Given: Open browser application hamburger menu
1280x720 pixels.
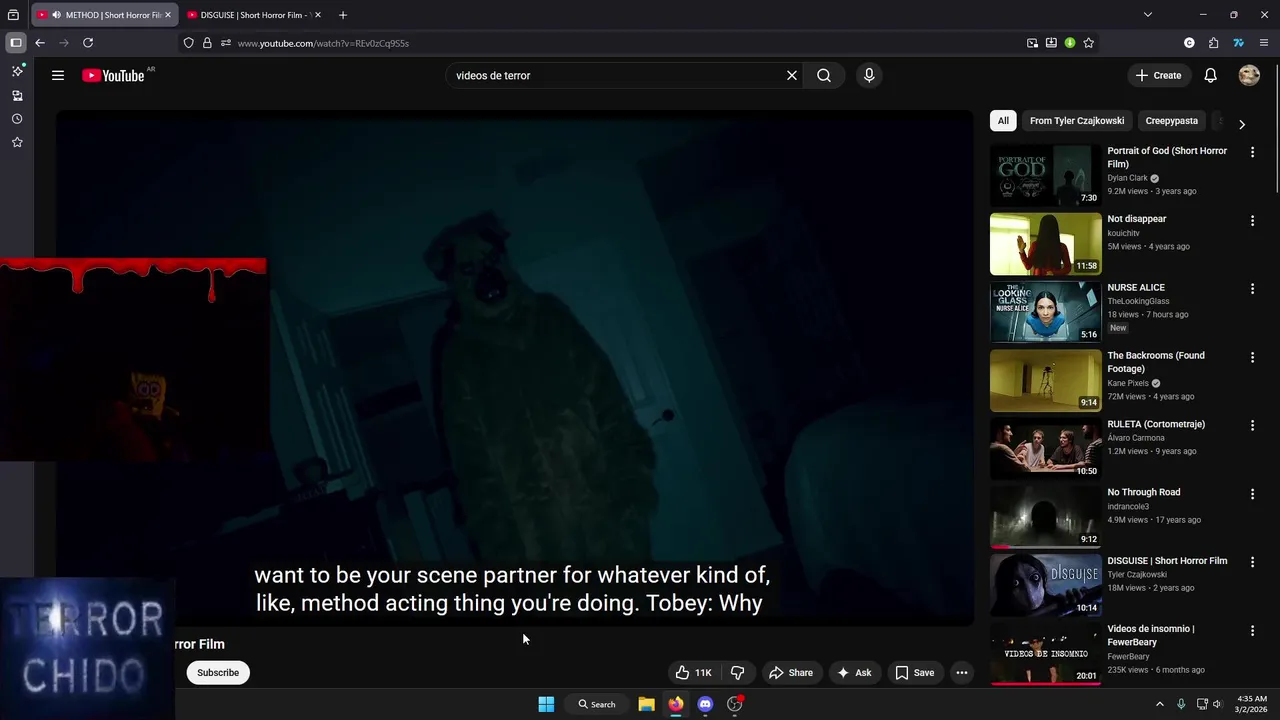Looking at the screenshot, I should coord(1264,43).
